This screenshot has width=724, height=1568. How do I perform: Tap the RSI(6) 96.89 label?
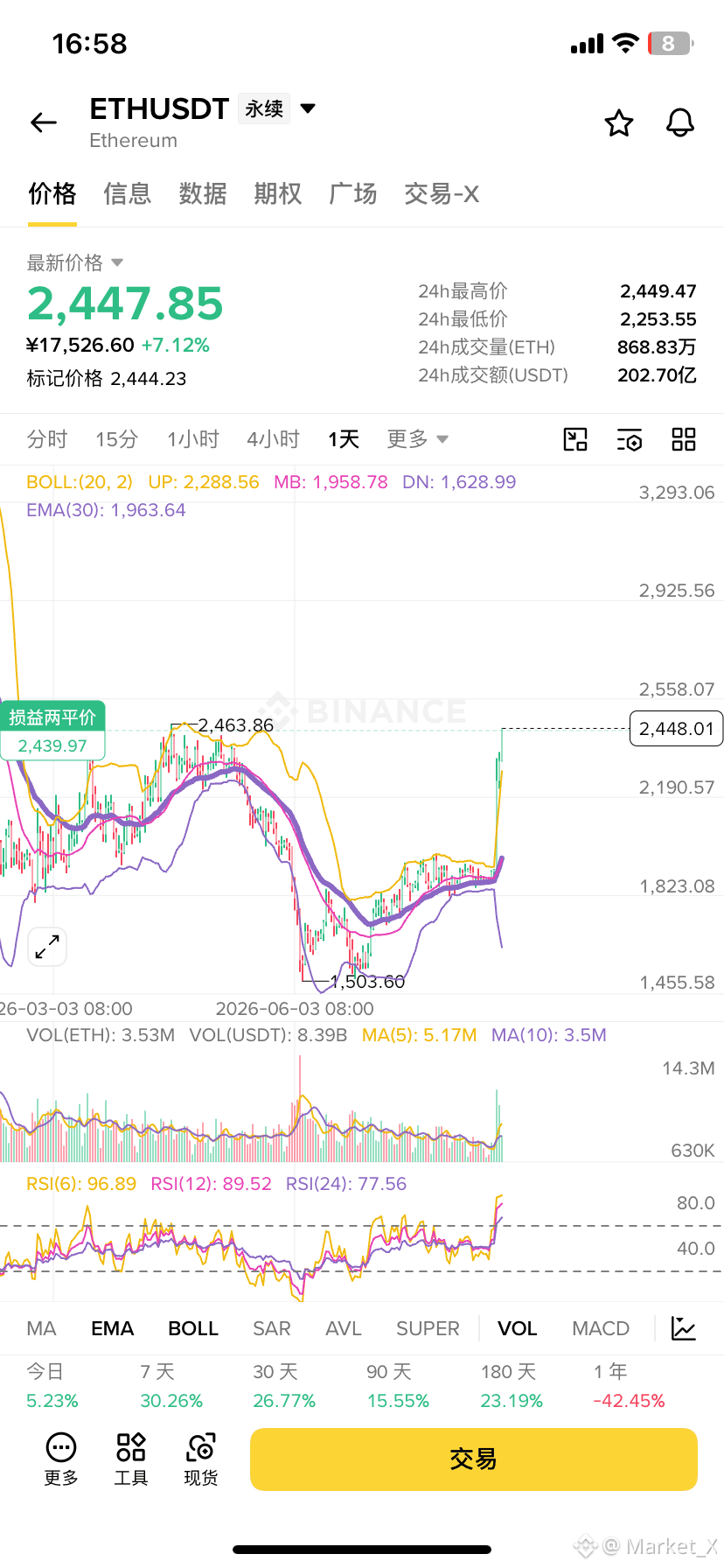(81, 1184)
